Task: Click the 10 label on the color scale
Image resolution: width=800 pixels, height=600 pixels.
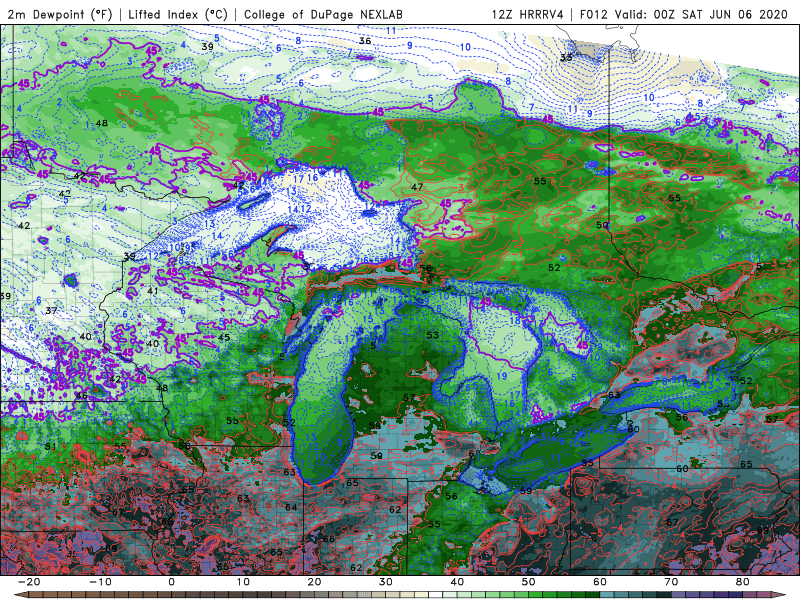Action: (243, 582)
